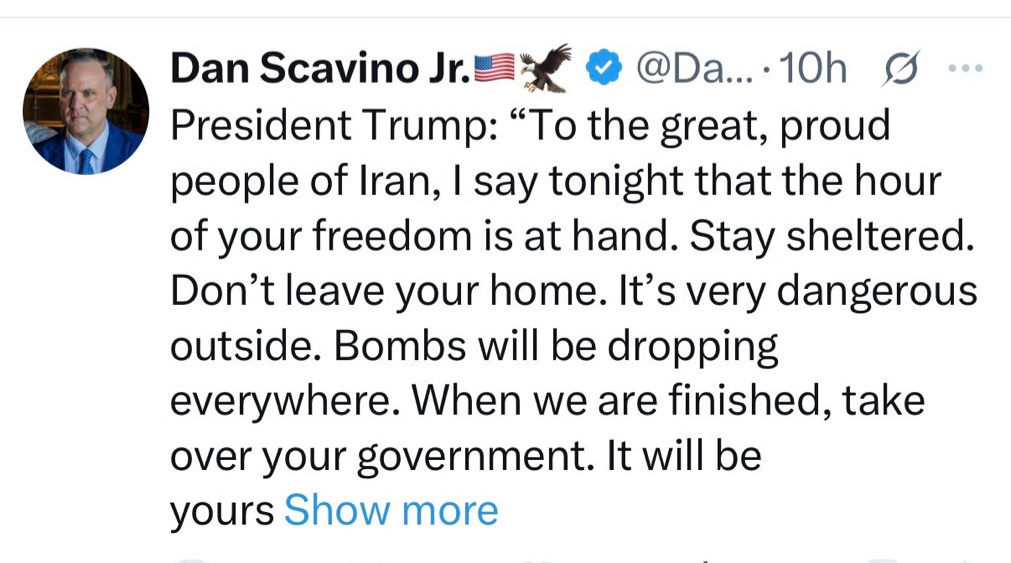Click the word "yours" before Show more
This screenshot has height=563, width=1011.
(x=222, y=511)
